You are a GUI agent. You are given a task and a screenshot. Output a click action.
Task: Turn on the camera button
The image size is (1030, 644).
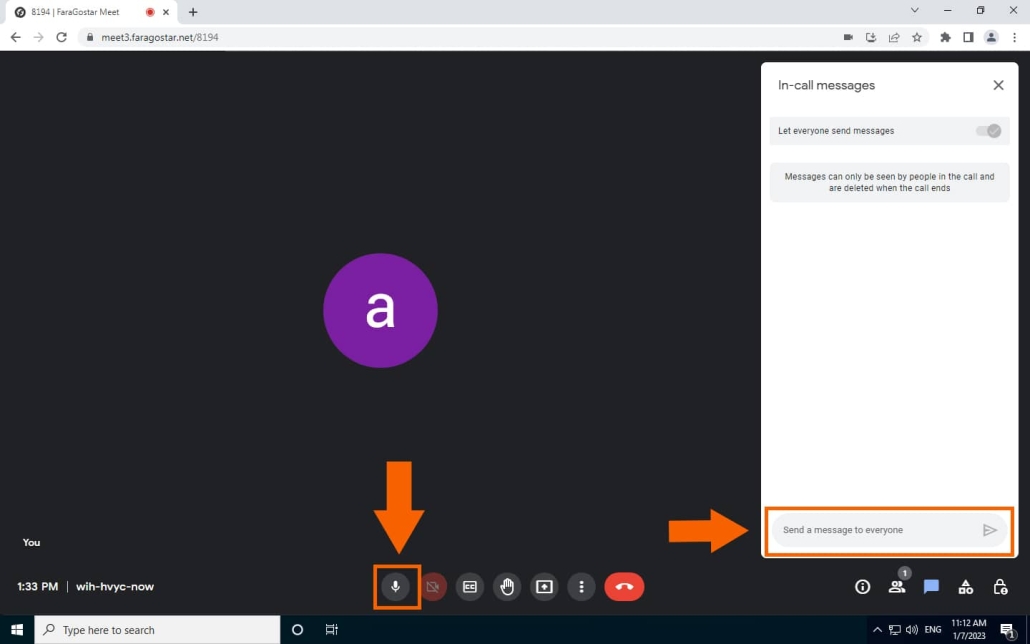point(433,587)
